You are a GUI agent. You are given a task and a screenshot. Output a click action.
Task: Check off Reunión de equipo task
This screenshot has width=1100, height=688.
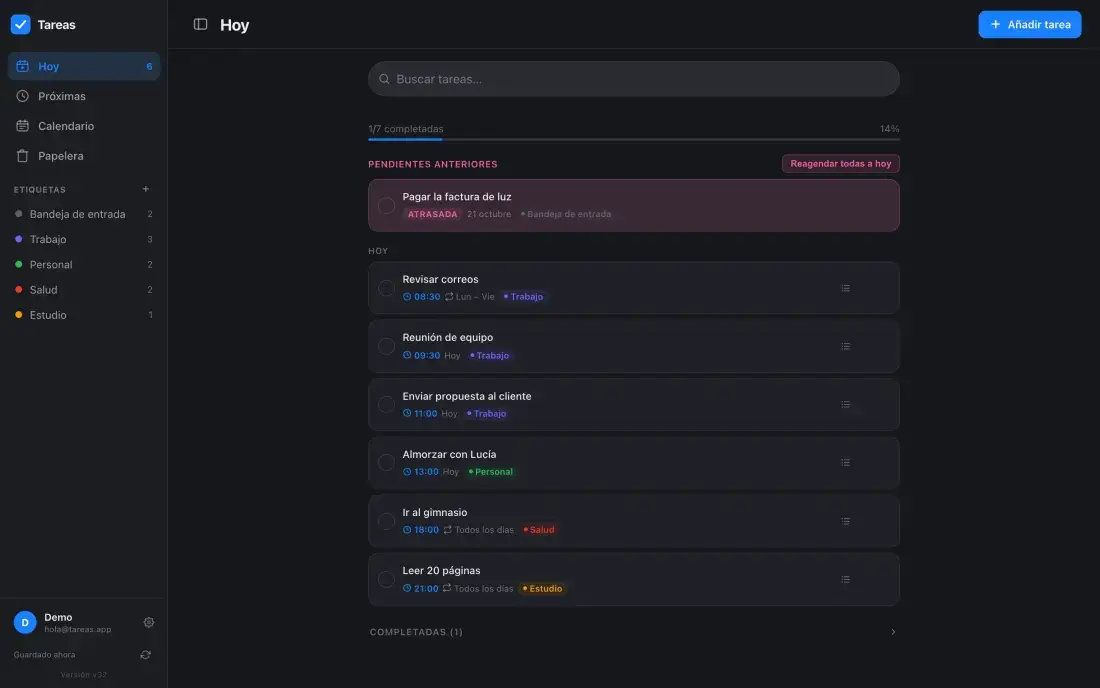point(386,346)
